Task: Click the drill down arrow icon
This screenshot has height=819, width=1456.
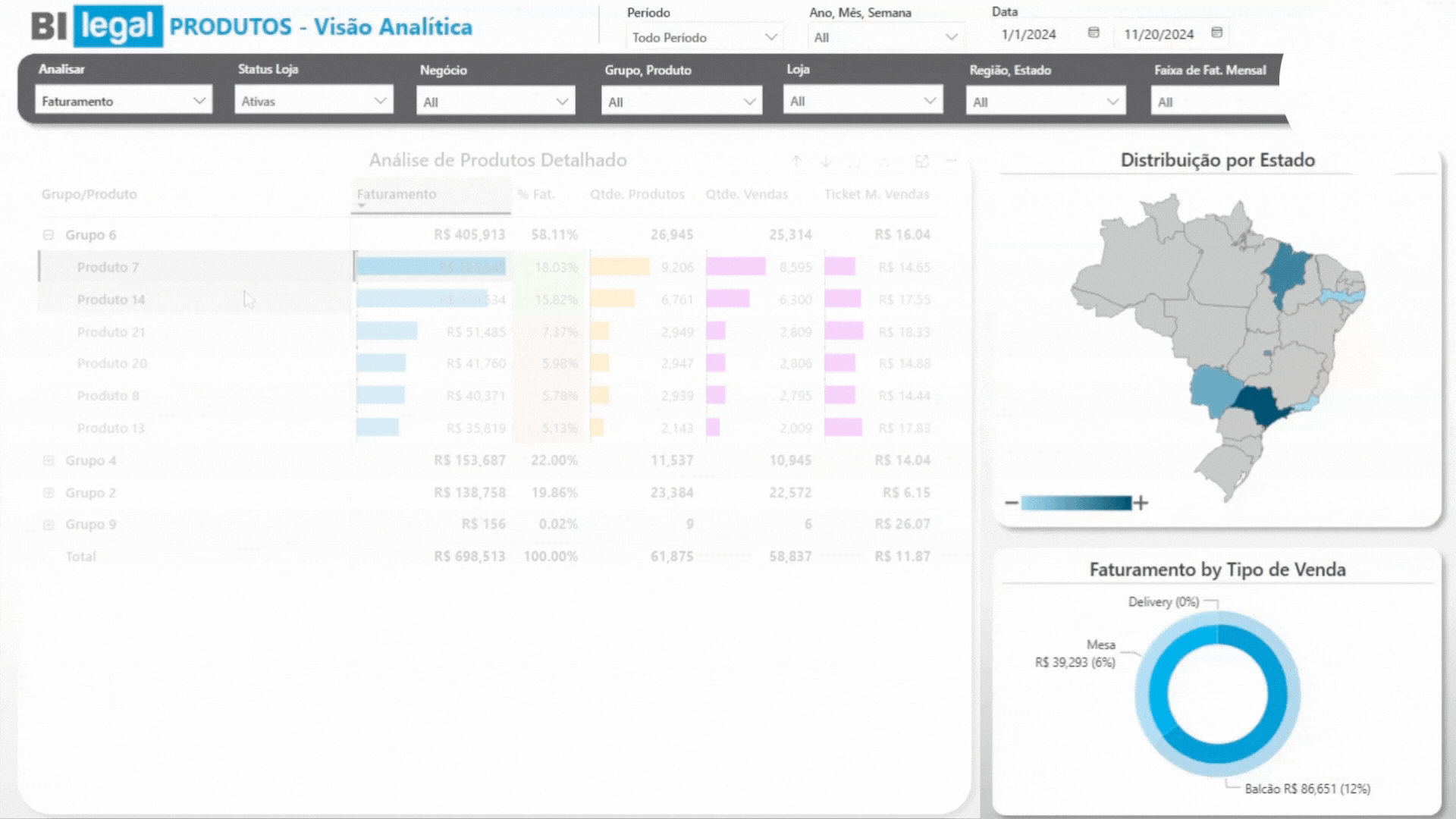Action: tap(826, 162)
